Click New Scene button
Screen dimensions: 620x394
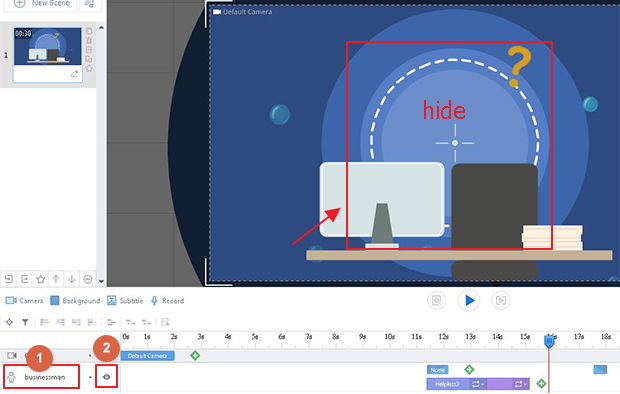[42, 3]
